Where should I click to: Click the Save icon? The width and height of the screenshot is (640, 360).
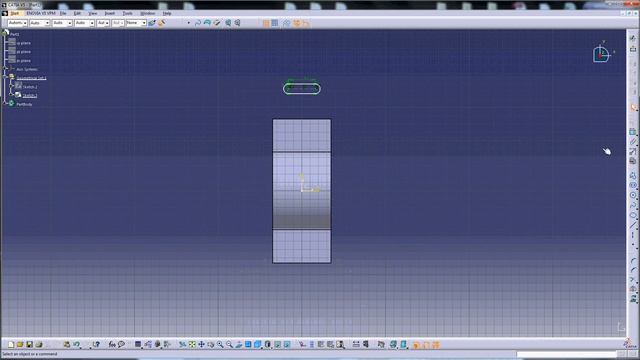pos(29,345)
